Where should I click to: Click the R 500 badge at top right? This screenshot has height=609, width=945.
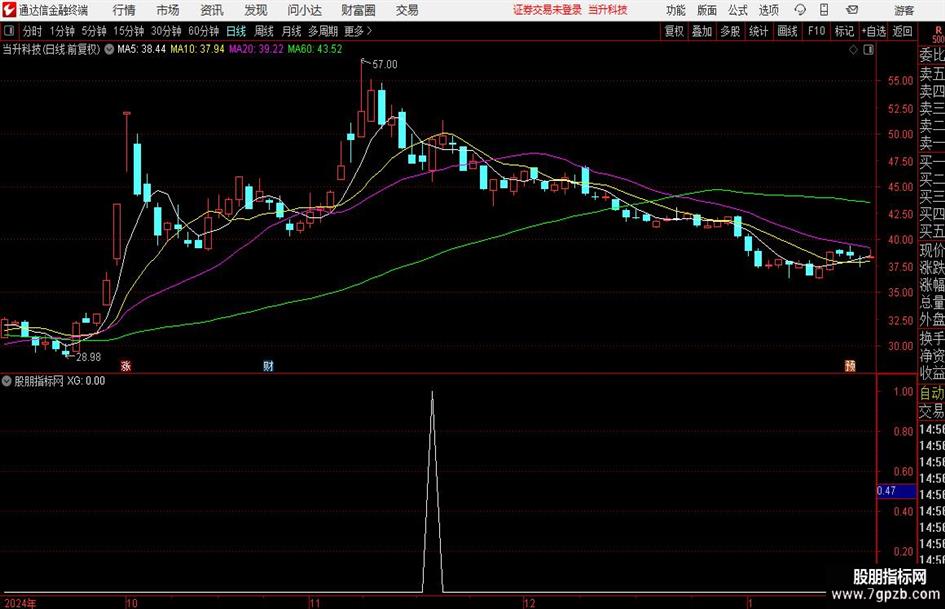click(x=938, y=34)
